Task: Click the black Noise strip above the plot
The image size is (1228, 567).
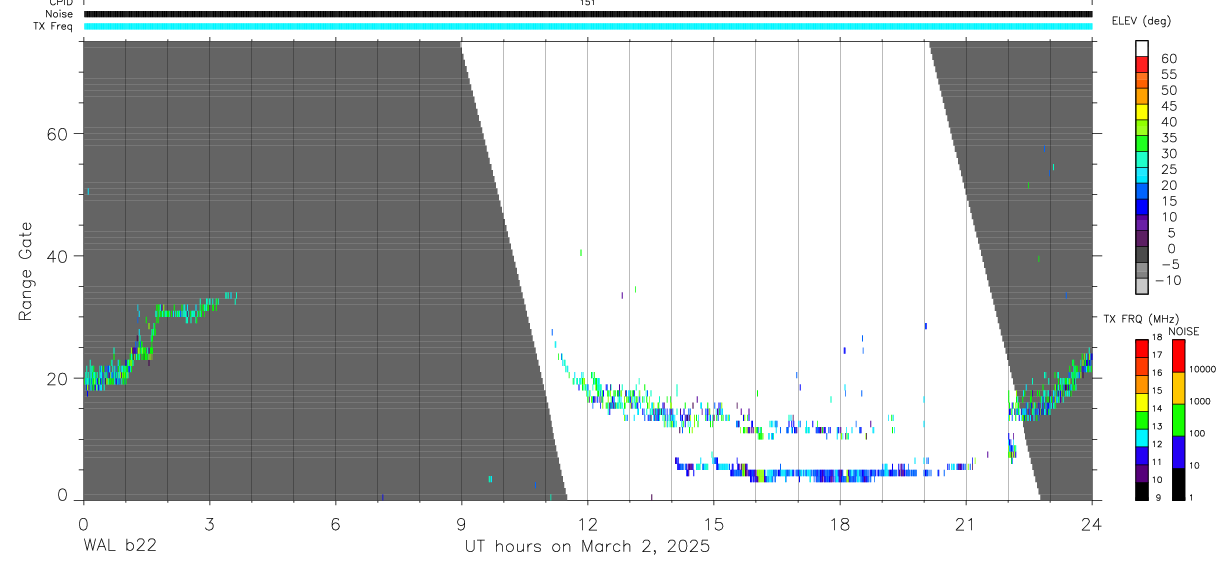Action: tap(588, 14)
